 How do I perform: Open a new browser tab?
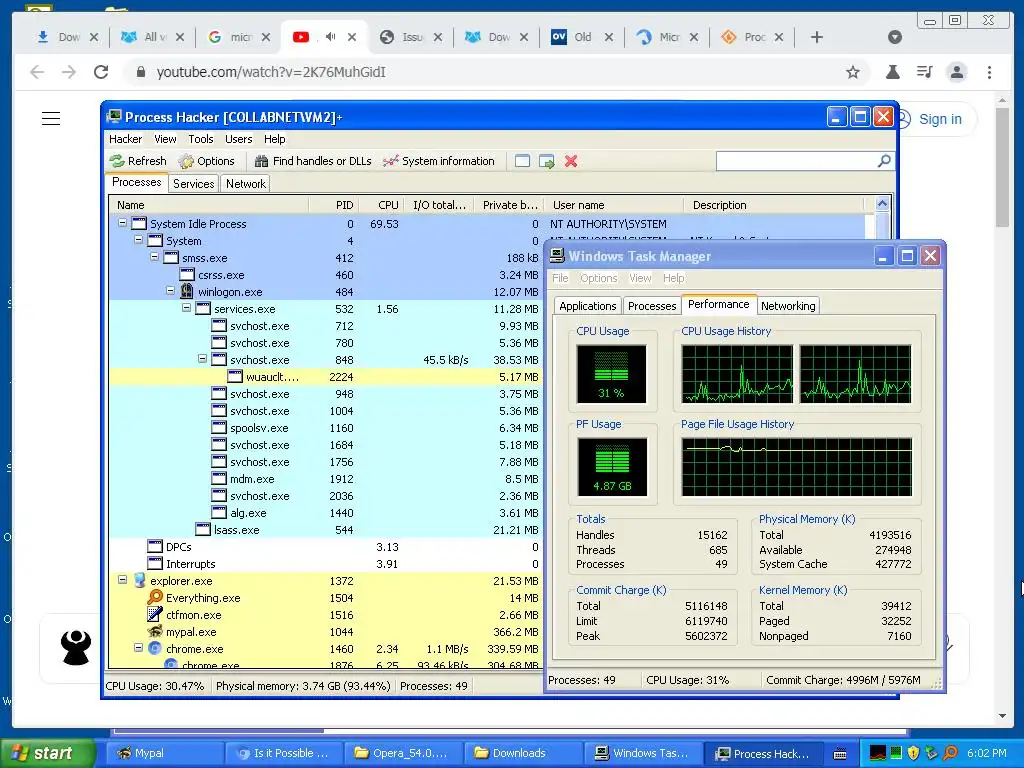[816, 37]
